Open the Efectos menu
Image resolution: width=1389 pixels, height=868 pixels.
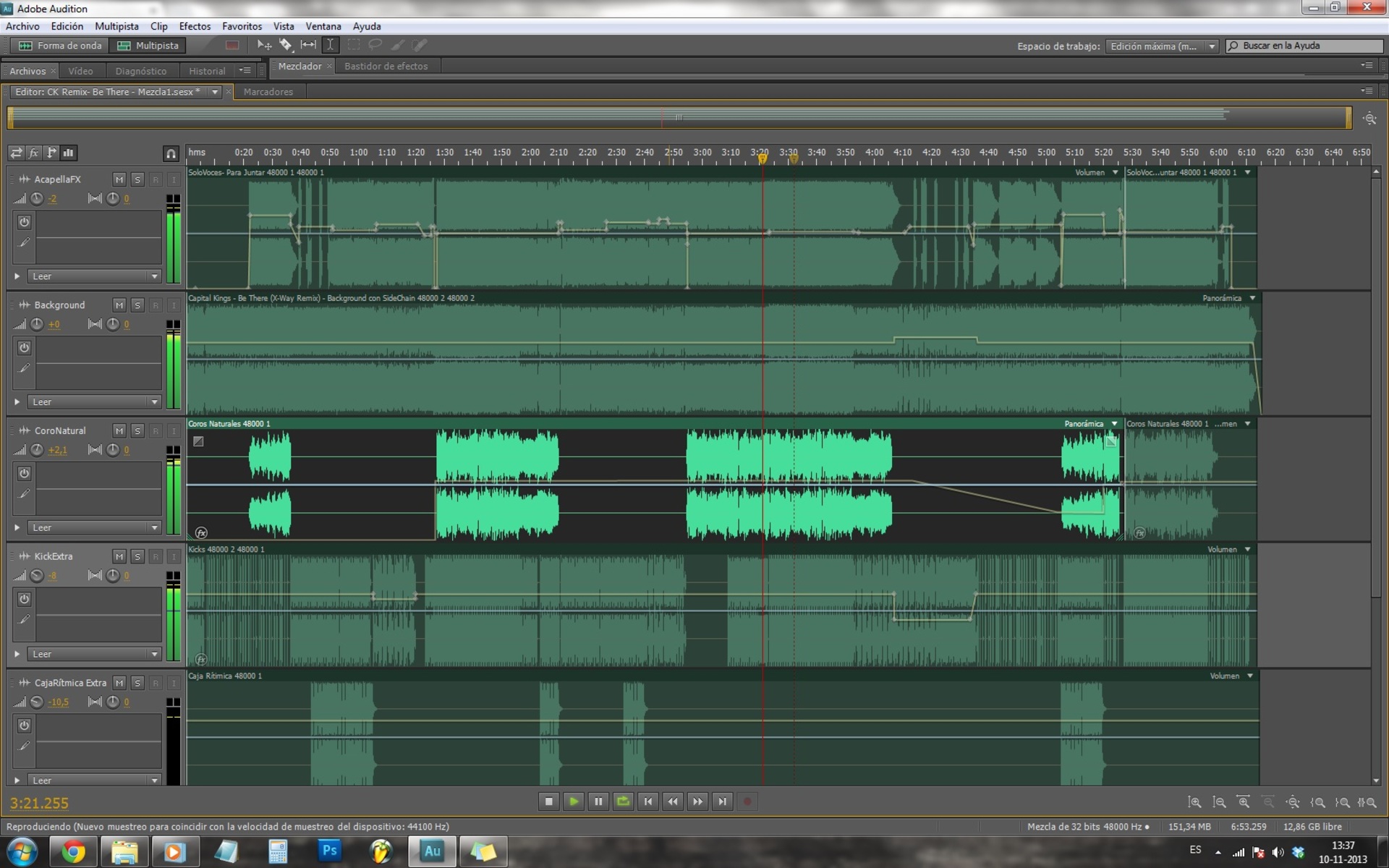pyautogui.click(x=195, y=26)
